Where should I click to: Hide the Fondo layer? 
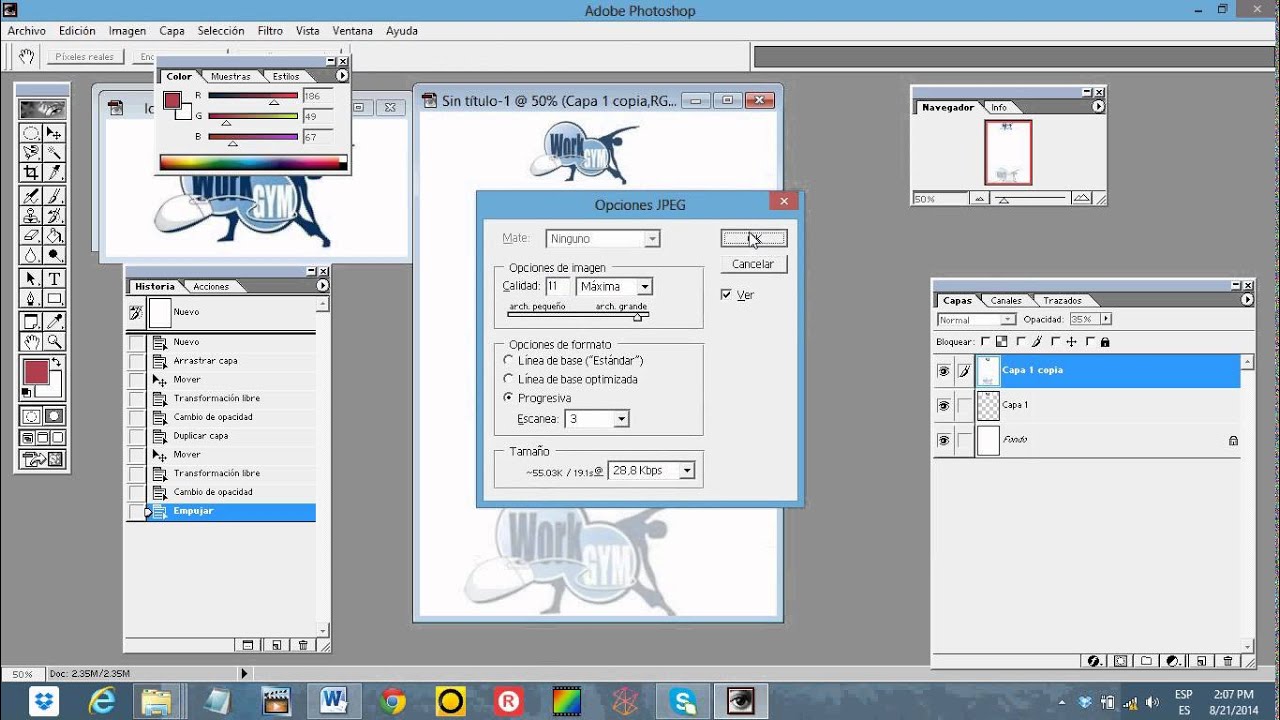click(x=943, y=440)
